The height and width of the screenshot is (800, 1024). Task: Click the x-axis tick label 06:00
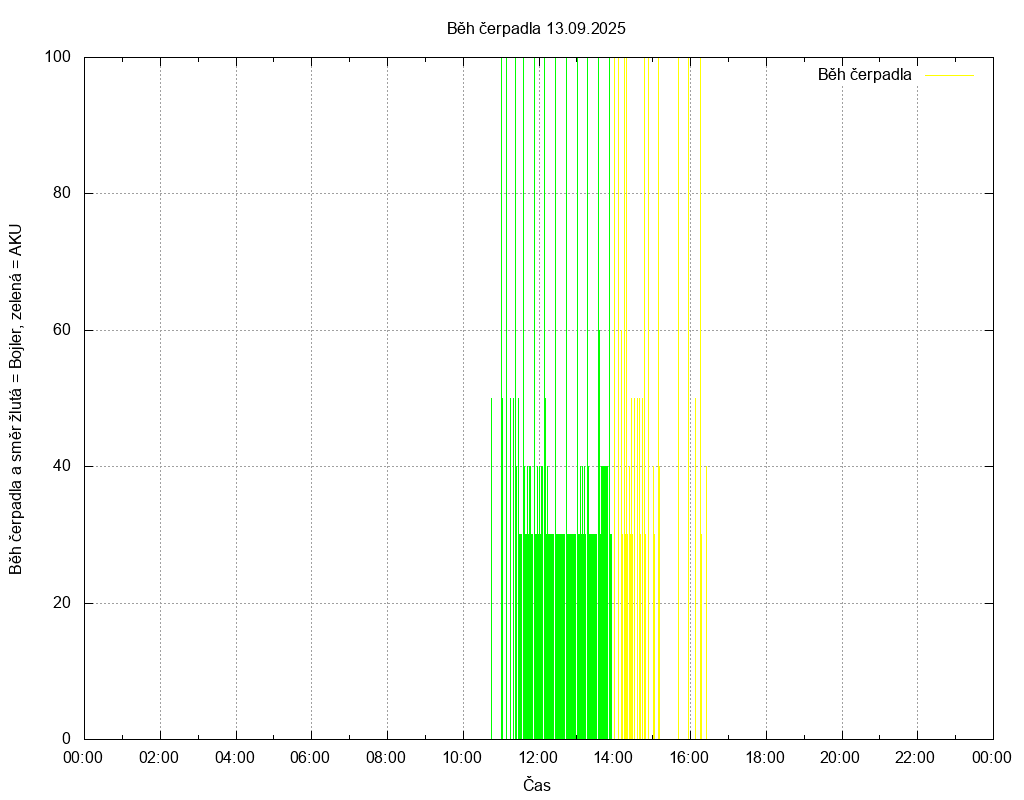click(x=310, y=758)
